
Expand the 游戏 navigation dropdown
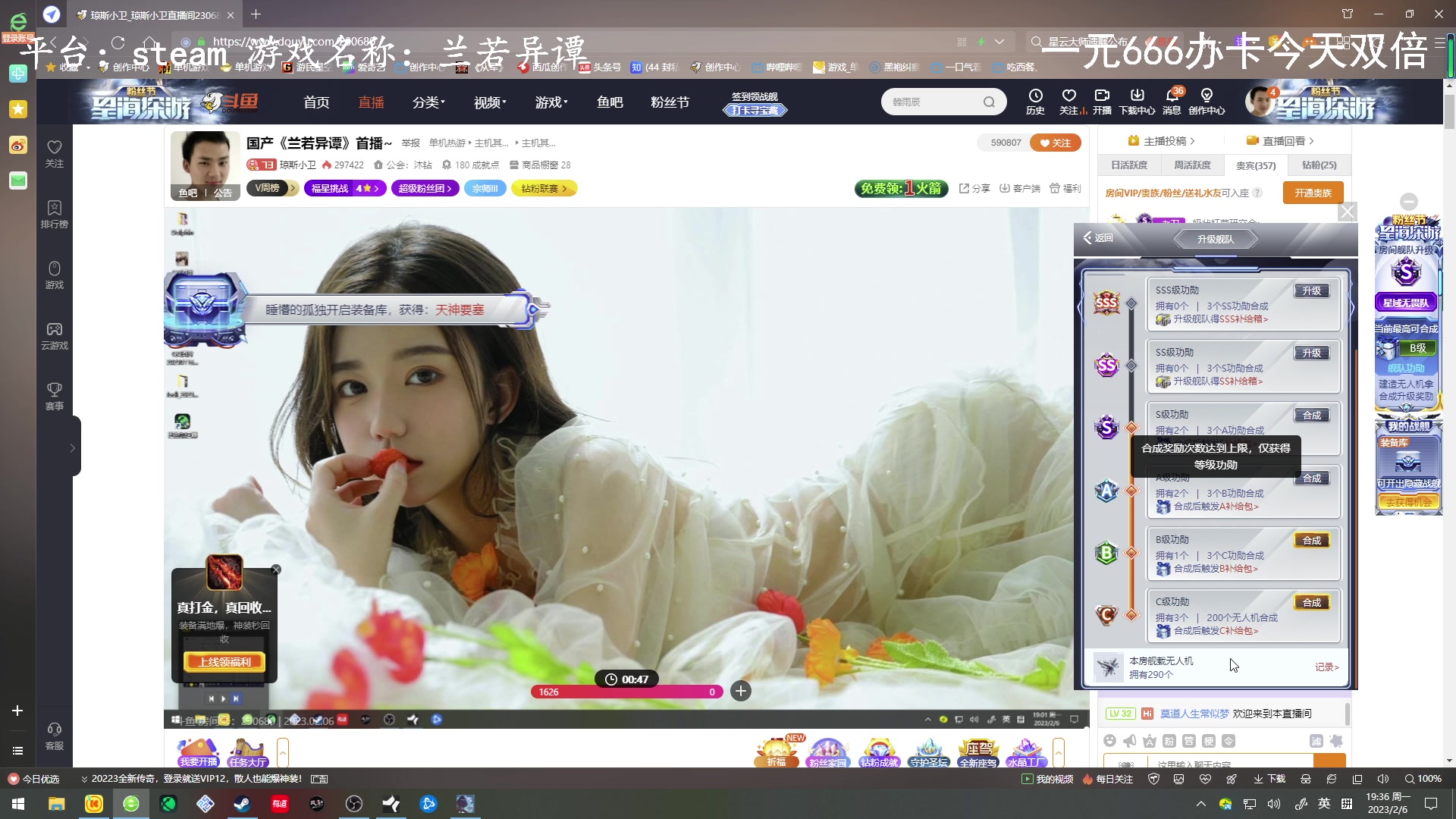click(x=551, y=102)
